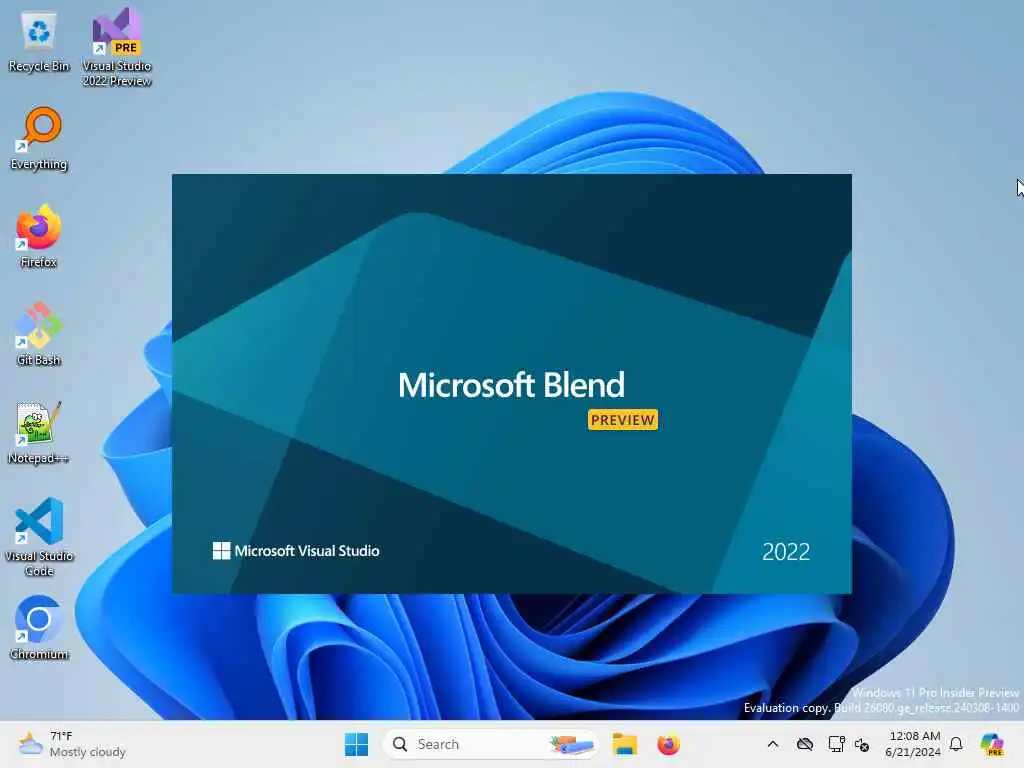Click the Microsoft Blend splash screen
This screenshot has width=1024, height=768.
(511, 384)
